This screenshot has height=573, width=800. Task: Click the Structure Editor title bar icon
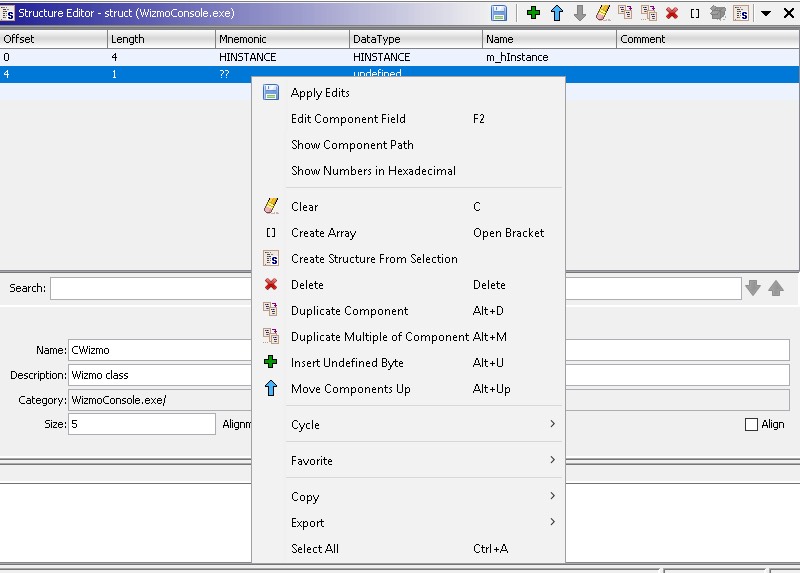point(8,13)
